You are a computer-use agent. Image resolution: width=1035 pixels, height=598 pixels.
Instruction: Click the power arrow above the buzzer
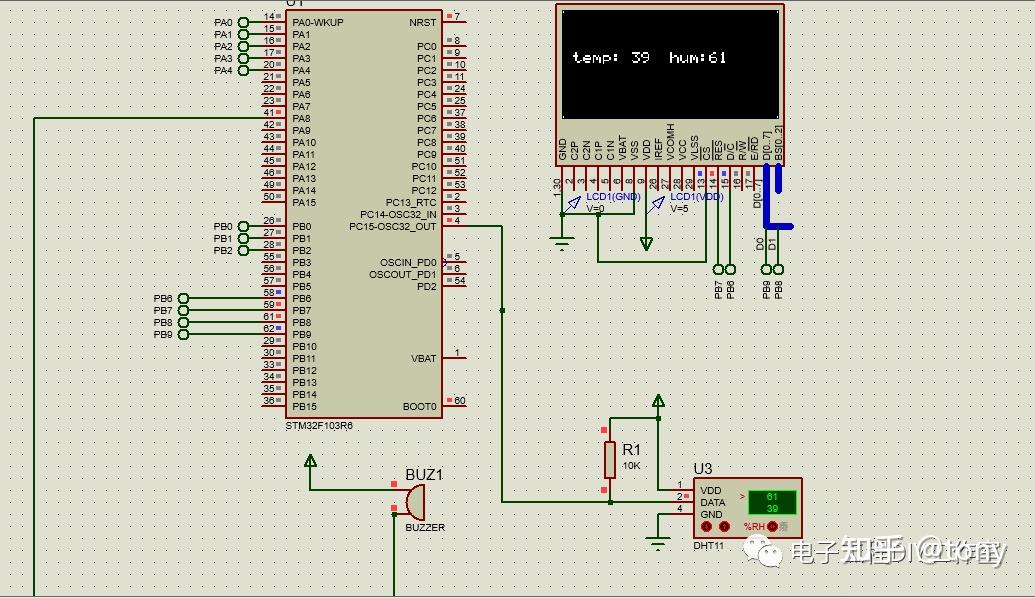[310, 462]
